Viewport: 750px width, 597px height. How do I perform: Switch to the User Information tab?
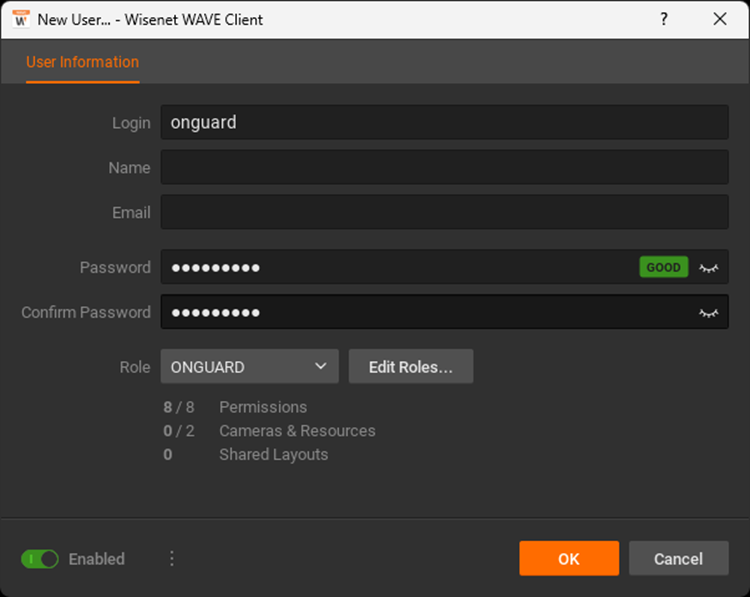[82, 62]
